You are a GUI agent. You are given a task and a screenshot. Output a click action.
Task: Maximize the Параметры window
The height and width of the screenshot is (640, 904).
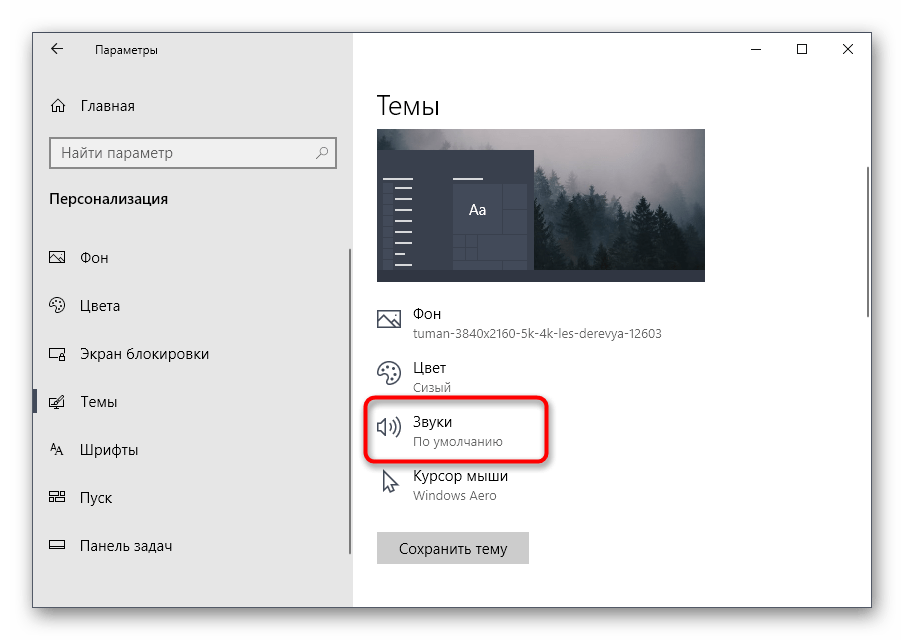click(x=802, y=49)
